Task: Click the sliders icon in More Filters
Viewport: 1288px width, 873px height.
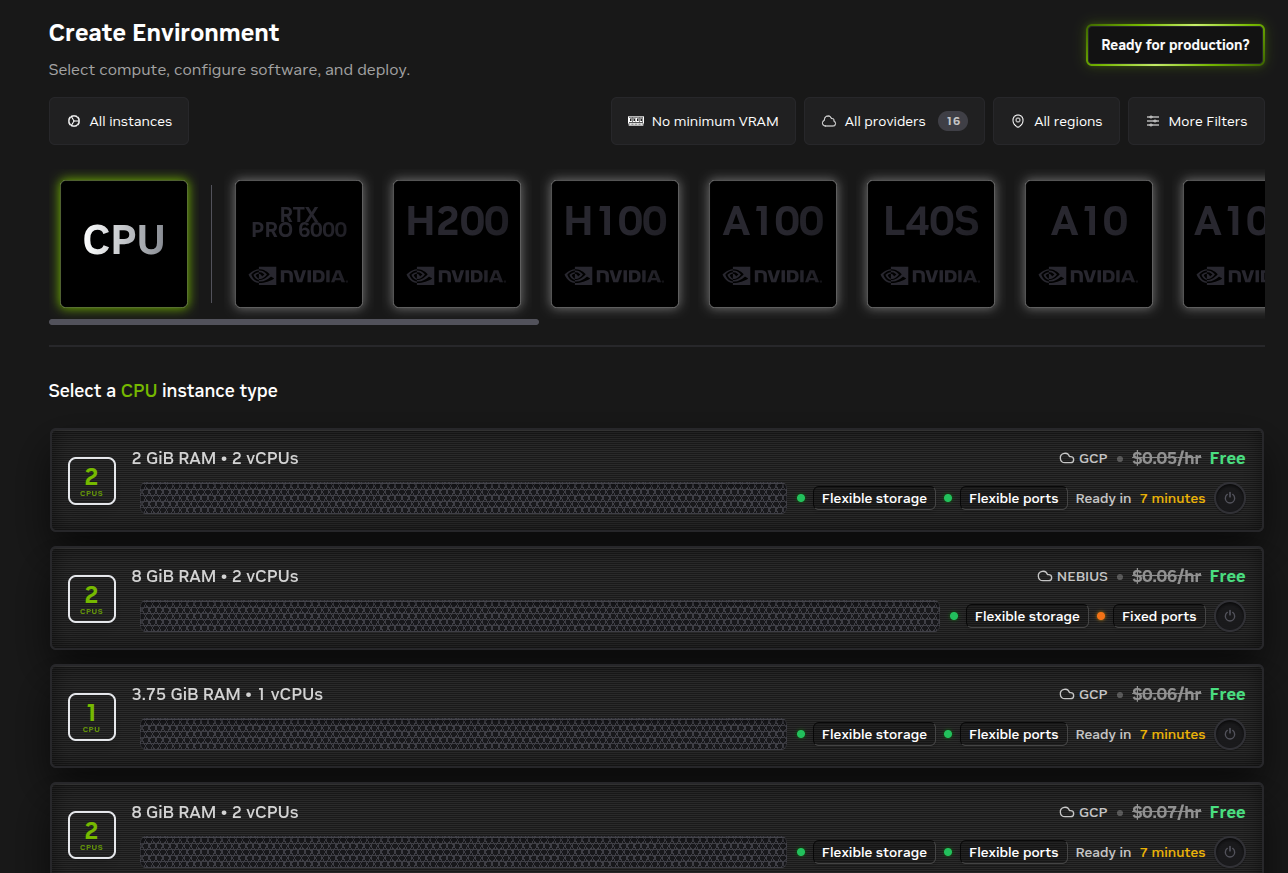Action: [1153, 121]
